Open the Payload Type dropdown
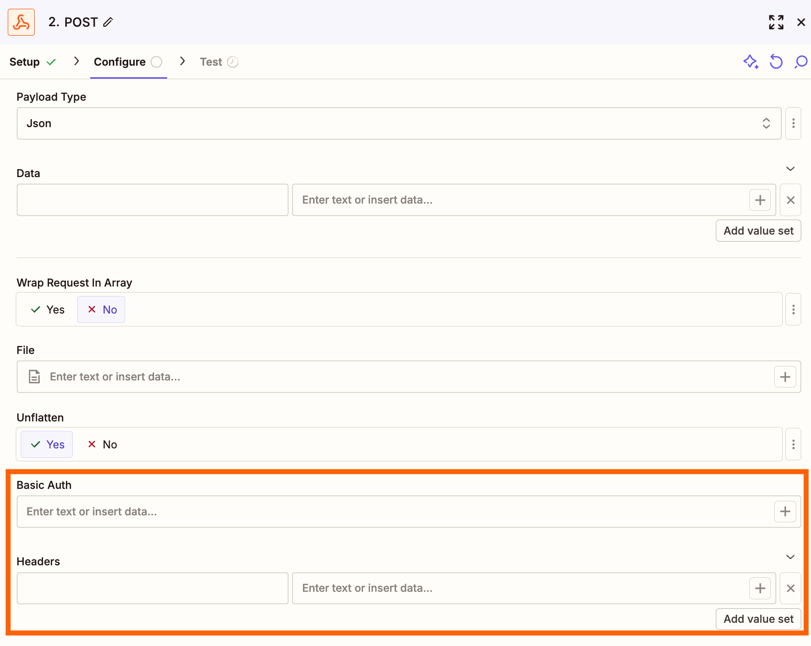Screen dimensions: 811x646 coord(399,124)
